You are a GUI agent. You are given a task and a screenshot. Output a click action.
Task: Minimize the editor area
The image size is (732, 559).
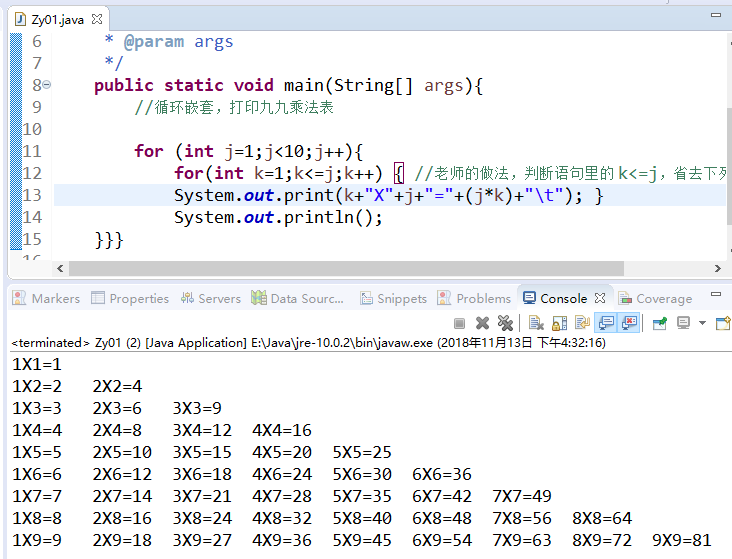pyautogui.click(x=716, y=15)
